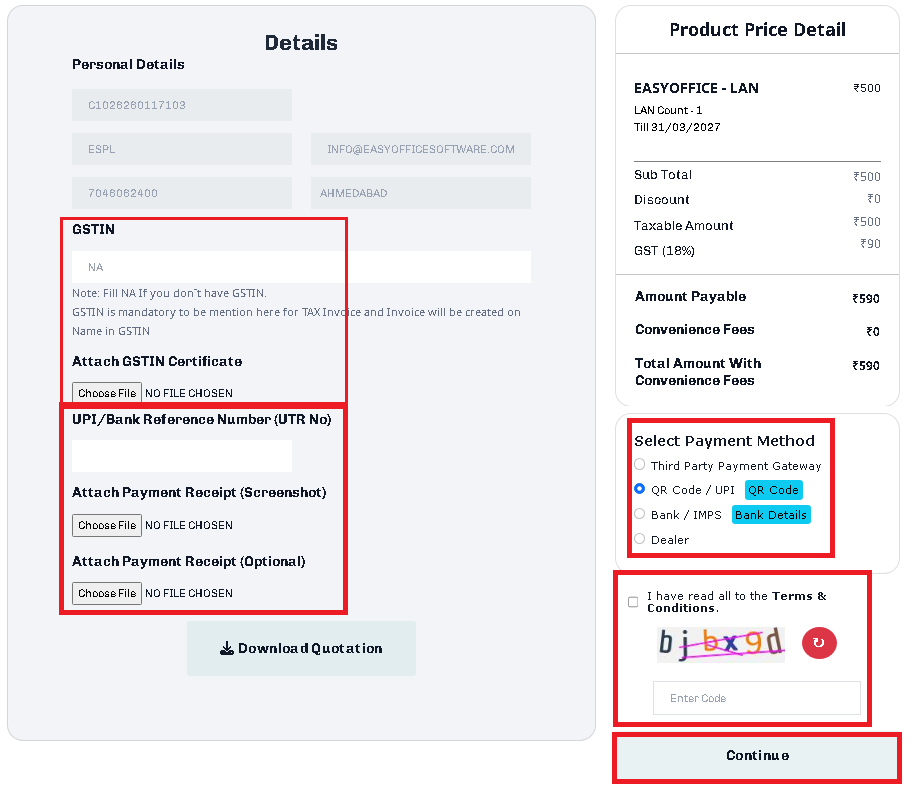The image size is (920, 800).
Task: Show Bank Details via blue badge
Action: 770,515
